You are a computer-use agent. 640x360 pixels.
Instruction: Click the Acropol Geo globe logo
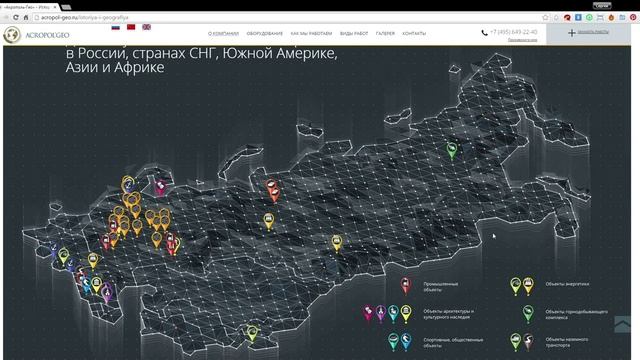pyautogui.click(x=12, y=35)
